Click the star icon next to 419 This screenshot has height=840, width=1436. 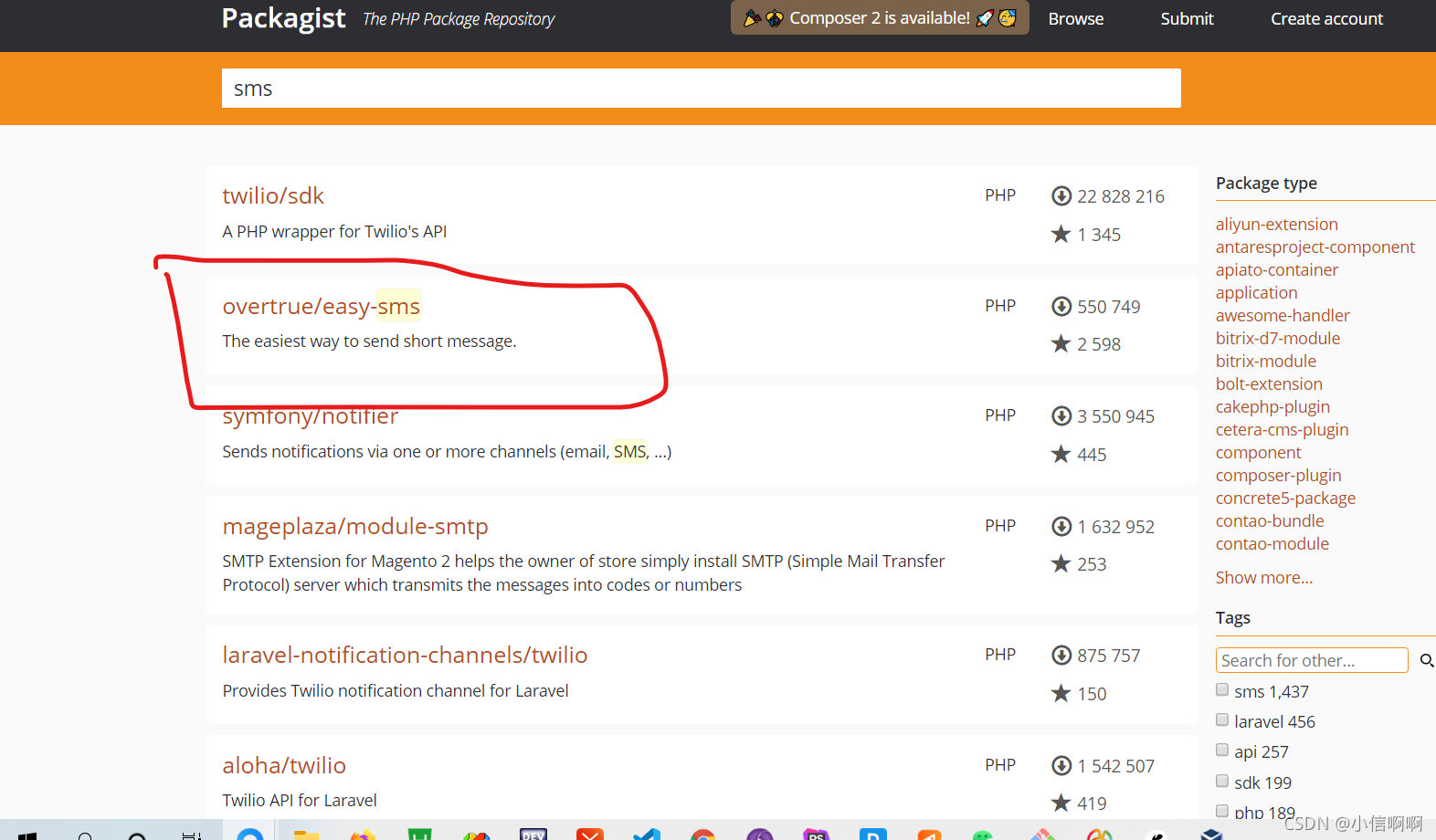(x=1061, y=803)
